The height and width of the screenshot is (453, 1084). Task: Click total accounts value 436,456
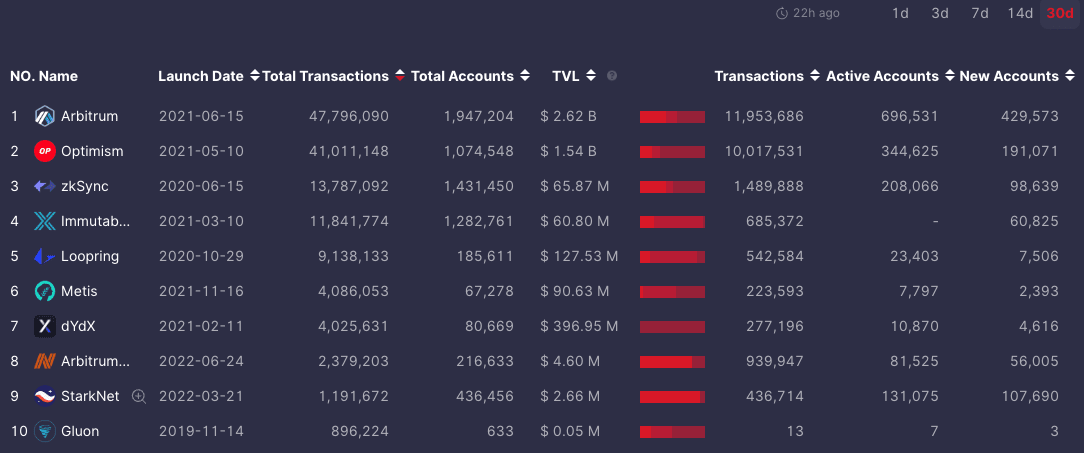(485, 396)
